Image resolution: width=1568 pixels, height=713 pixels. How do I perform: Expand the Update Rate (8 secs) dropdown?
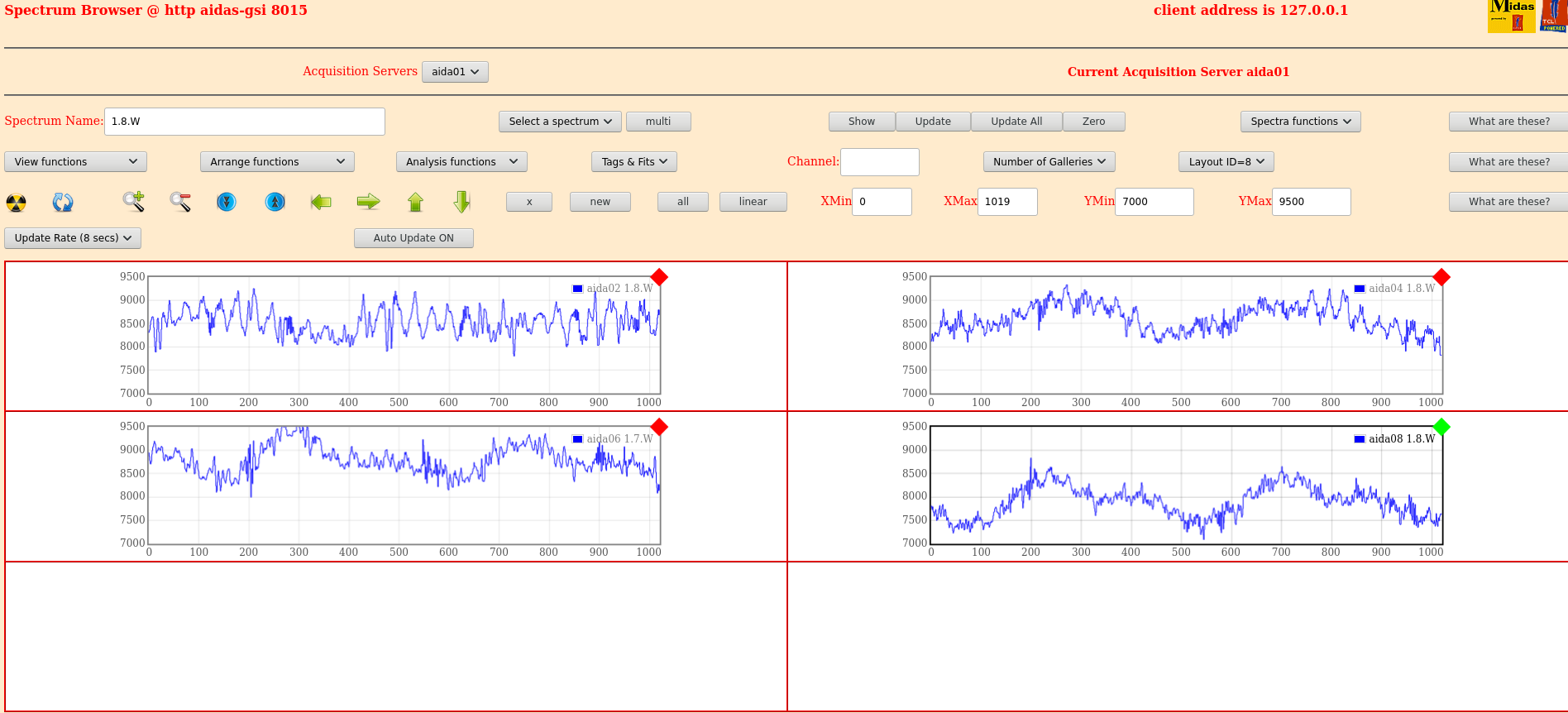[x=73, y=238]
